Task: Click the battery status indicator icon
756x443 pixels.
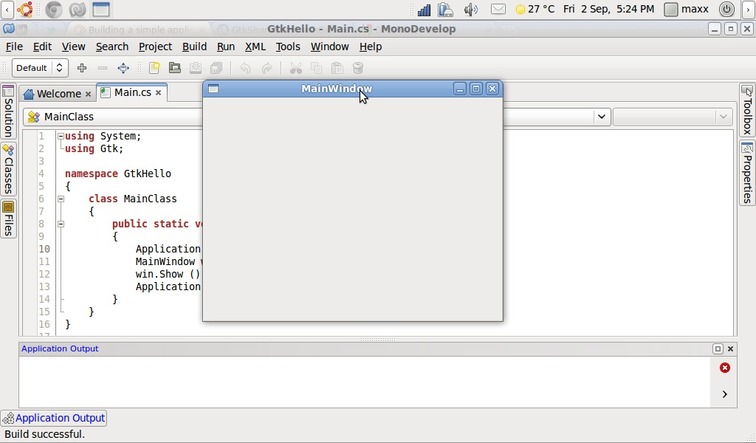Action: [446, 9]
